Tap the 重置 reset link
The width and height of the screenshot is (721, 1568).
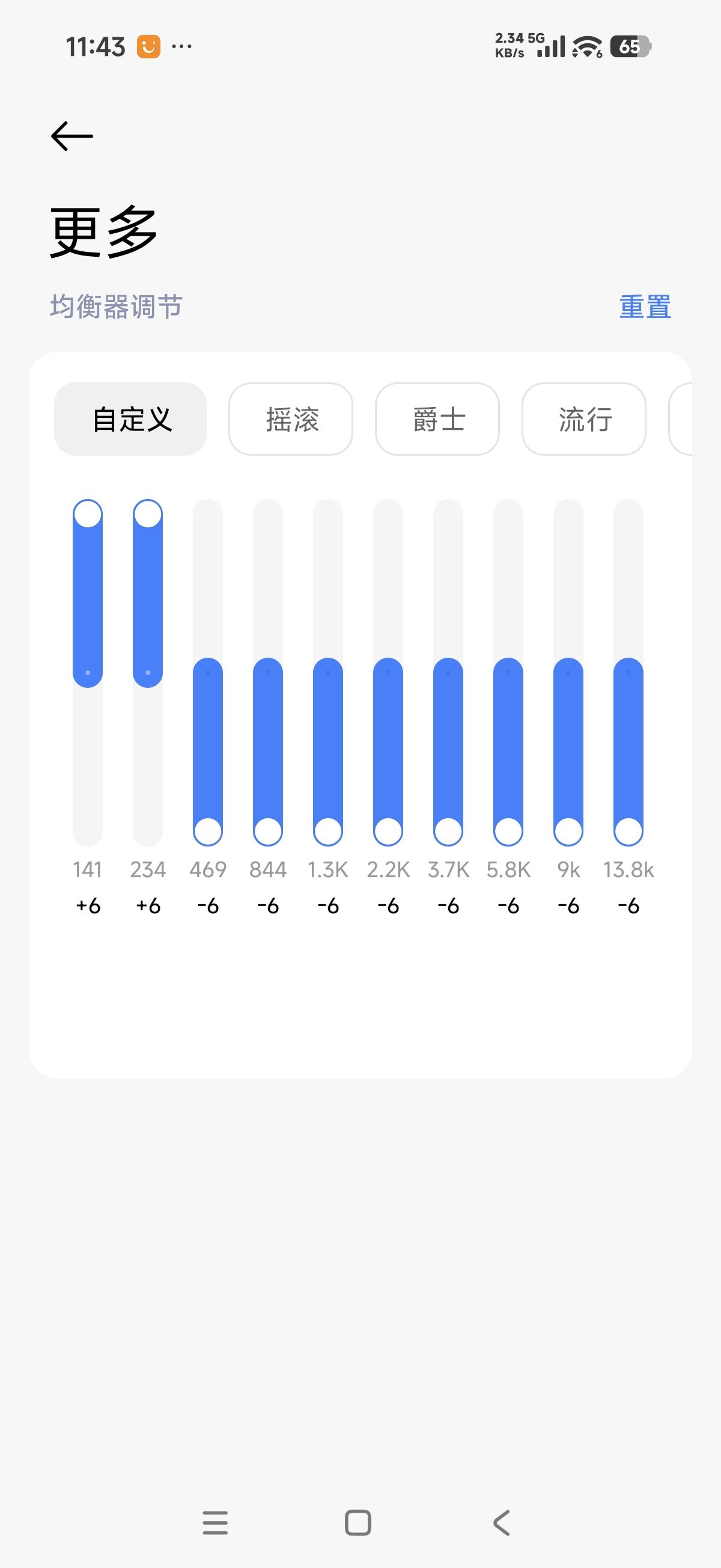coord(645,307)
